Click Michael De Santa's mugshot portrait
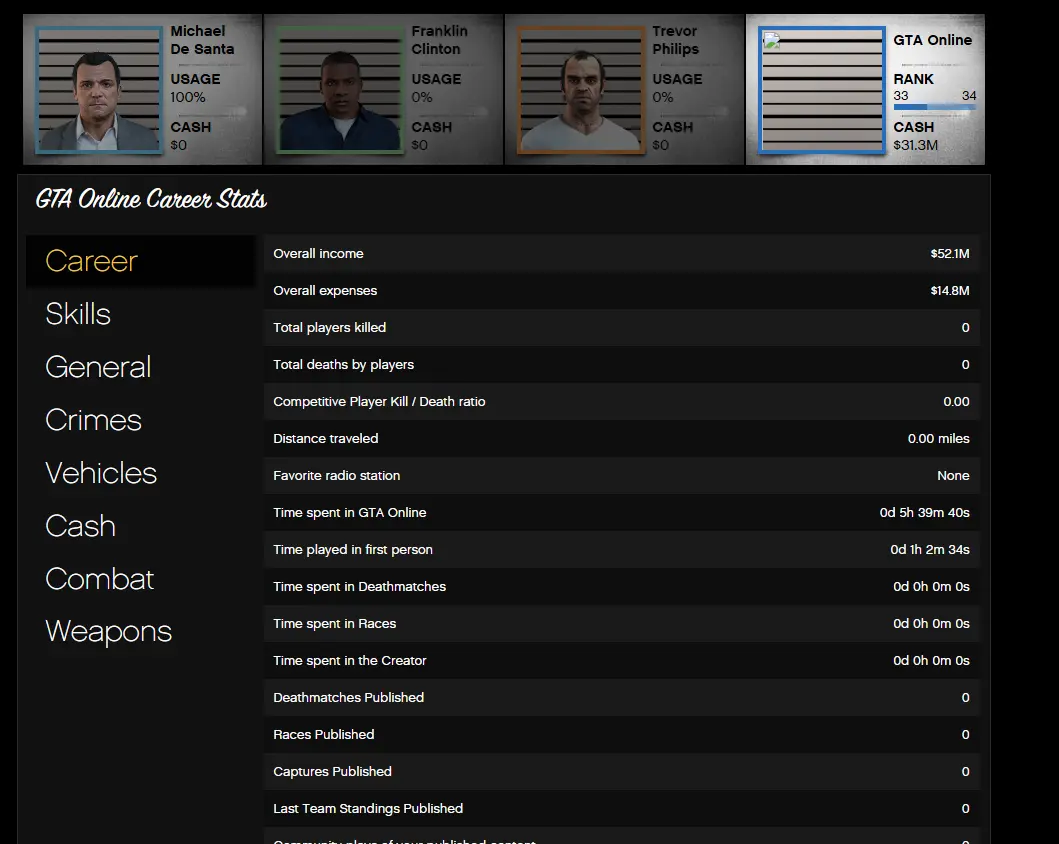This screenshot has width=1059, height=844. point(99,90)
